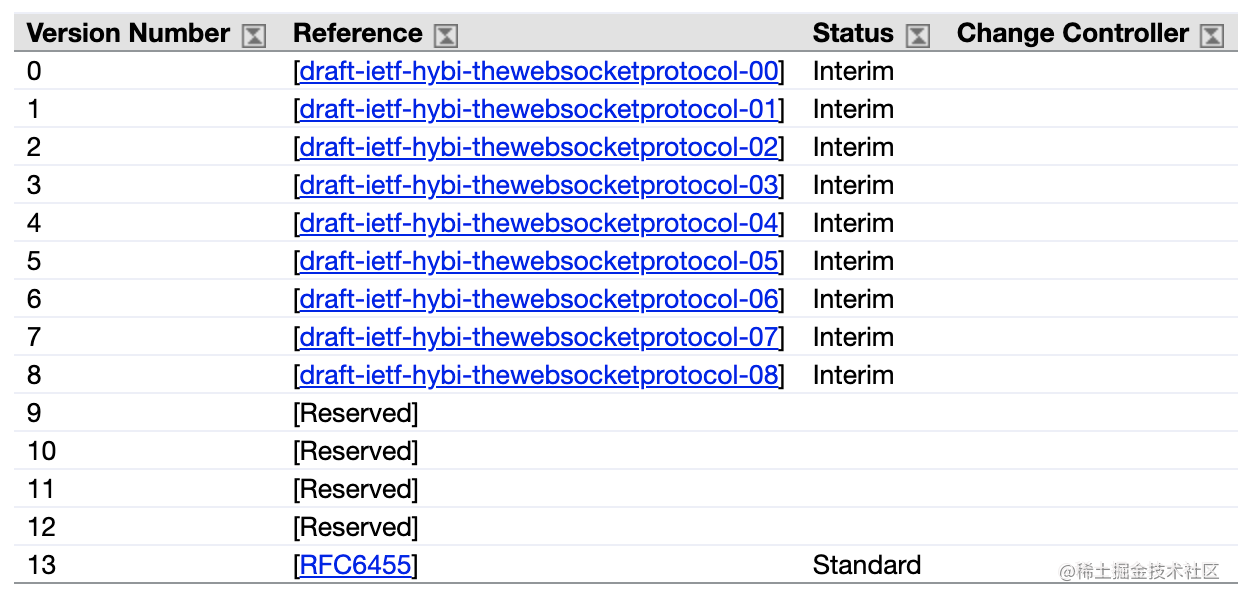
Task: Open the draft-ietf-hybi-thewebsocketprotocol-00 link
Action: click(538, 71)
